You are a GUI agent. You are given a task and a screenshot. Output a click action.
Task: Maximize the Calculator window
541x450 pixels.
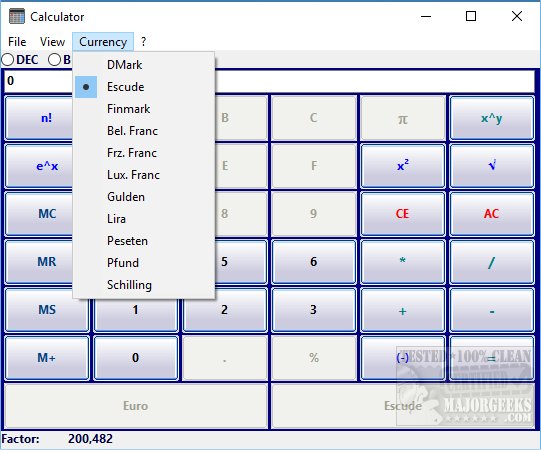click(x=471, y=16)
